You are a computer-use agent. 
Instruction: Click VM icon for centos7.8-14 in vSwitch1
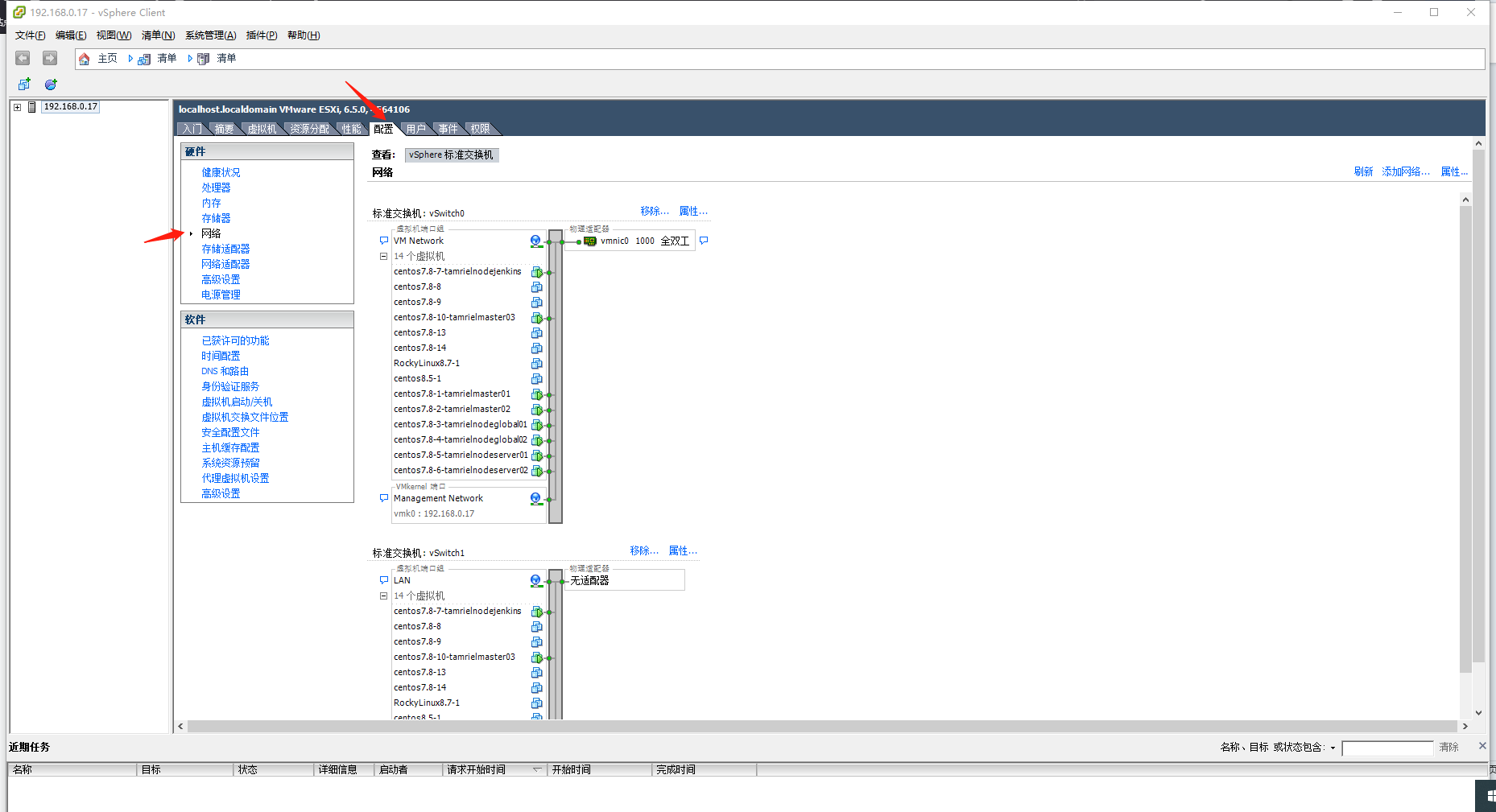[537, 688]
